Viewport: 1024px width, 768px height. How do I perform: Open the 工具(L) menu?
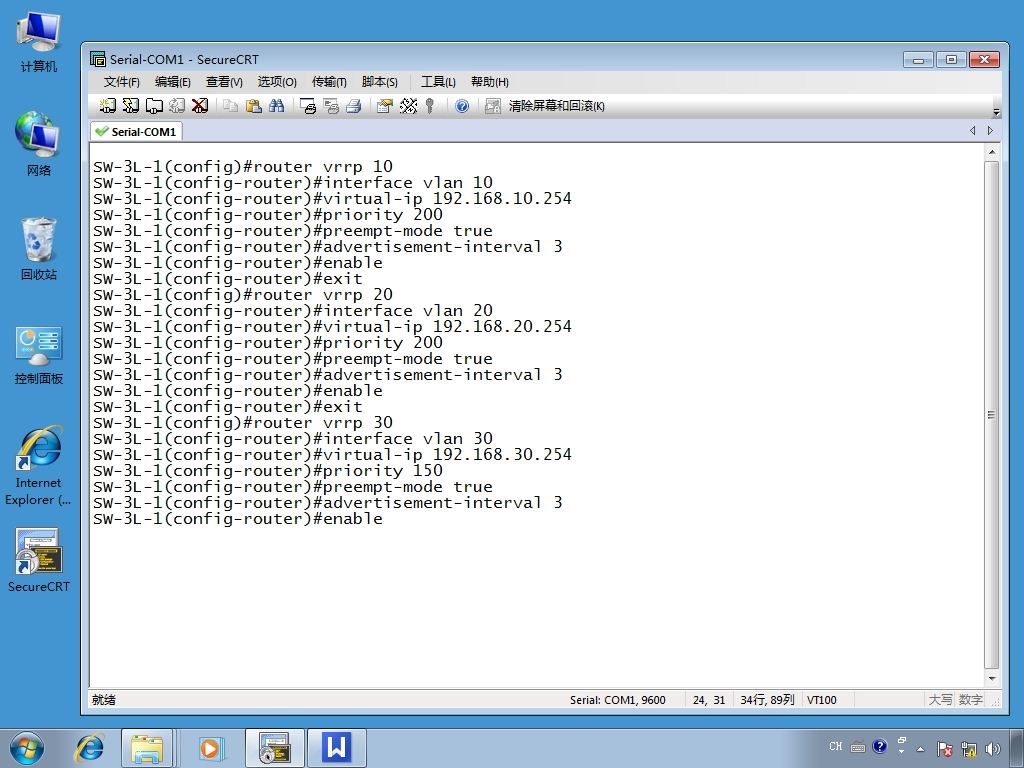(x=438, y=82)
